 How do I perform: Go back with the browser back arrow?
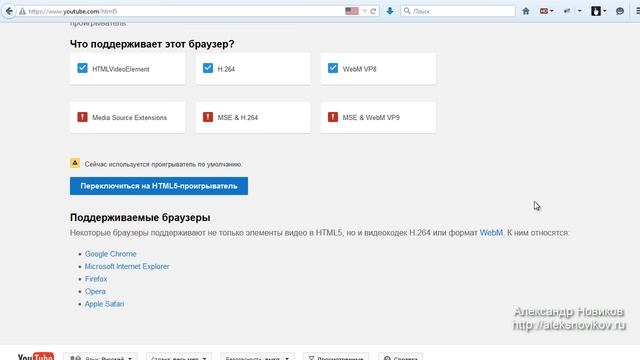(9, 11)
